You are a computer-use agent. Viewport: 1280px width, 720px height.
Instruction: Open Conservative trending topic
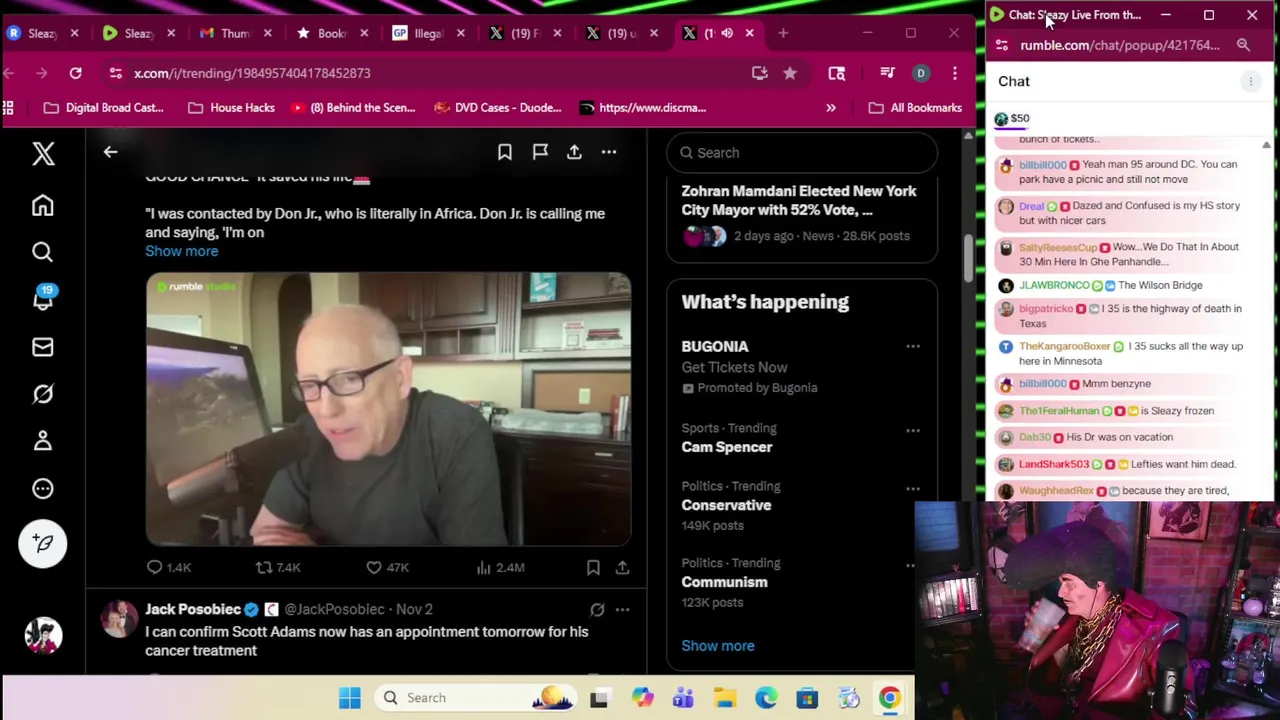point(726,505)
